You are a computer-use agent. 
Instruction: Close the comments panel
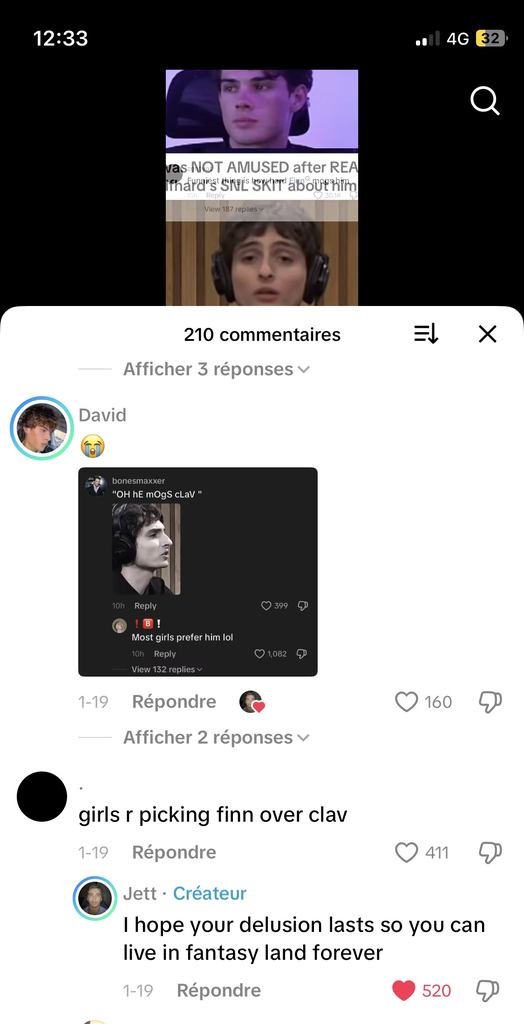[x=487, y=334]
